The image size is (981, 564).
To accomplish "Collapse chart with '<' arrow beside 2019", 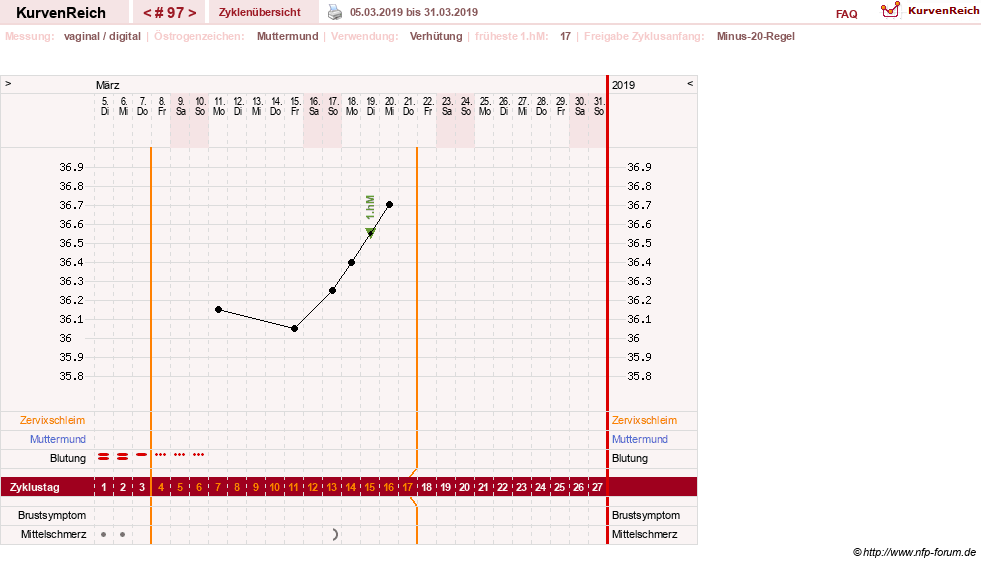I will pyautogui.click(x=690, y=83).
